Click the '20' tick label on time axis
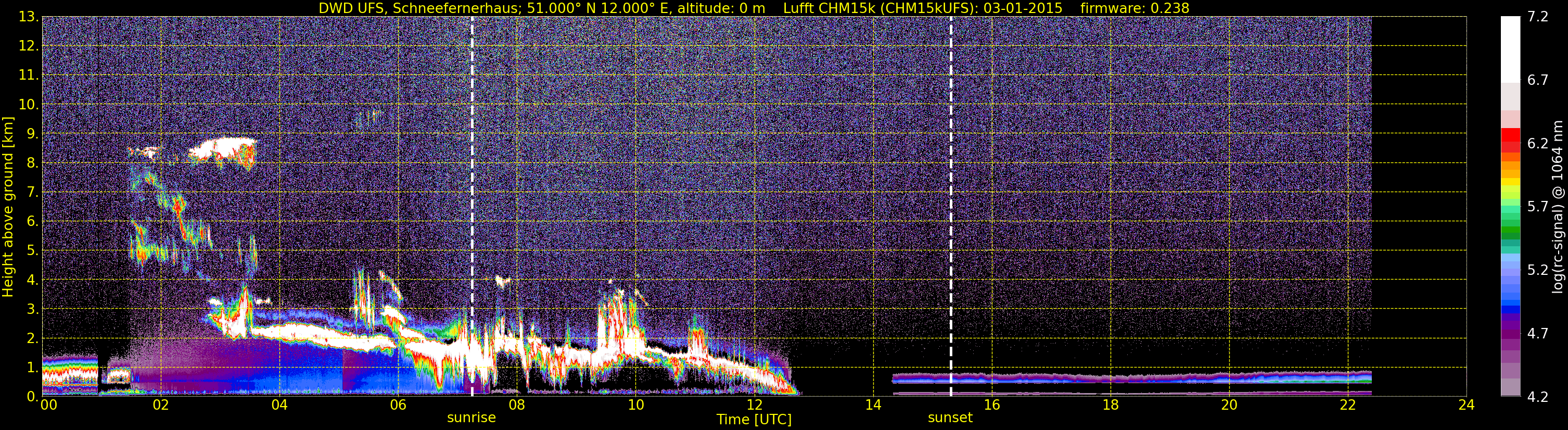1568x430 pixels. coord(1229,405)
